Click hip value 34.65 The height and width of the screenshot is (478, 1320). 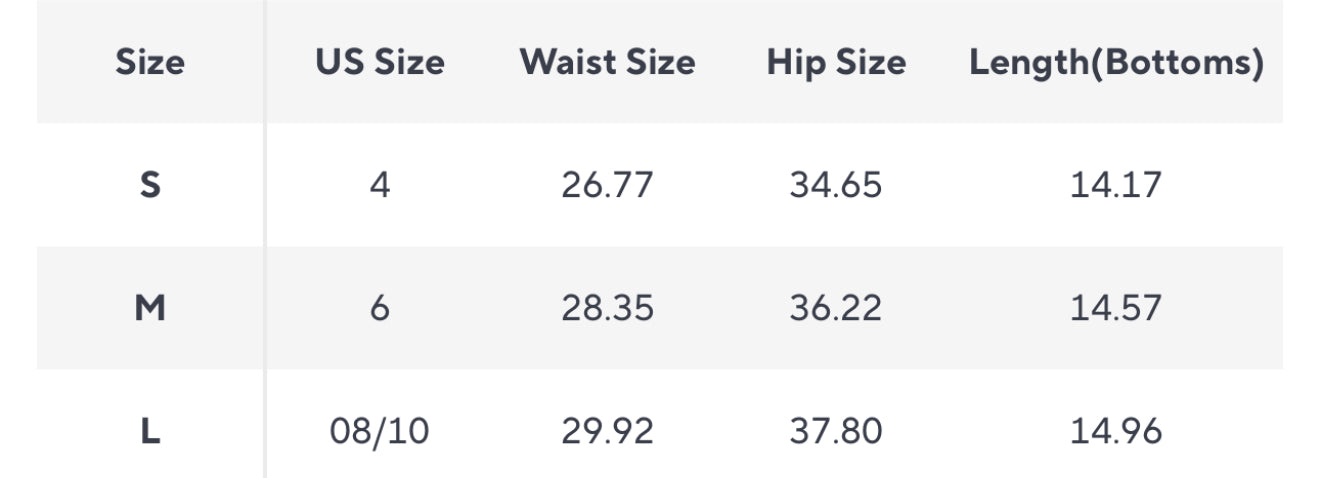(x=836, y=185)
